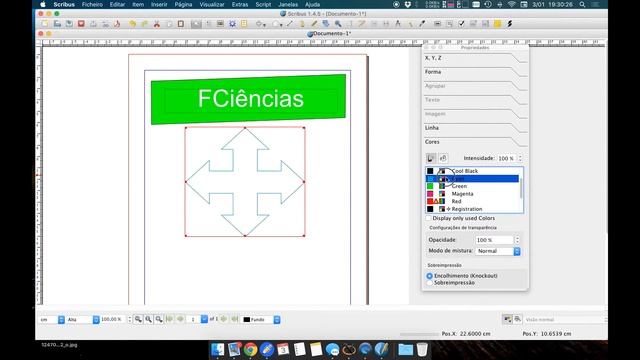Select the Rotate Item tool
The height and width of the screenshot is (360, 640).
coord(326,24)
